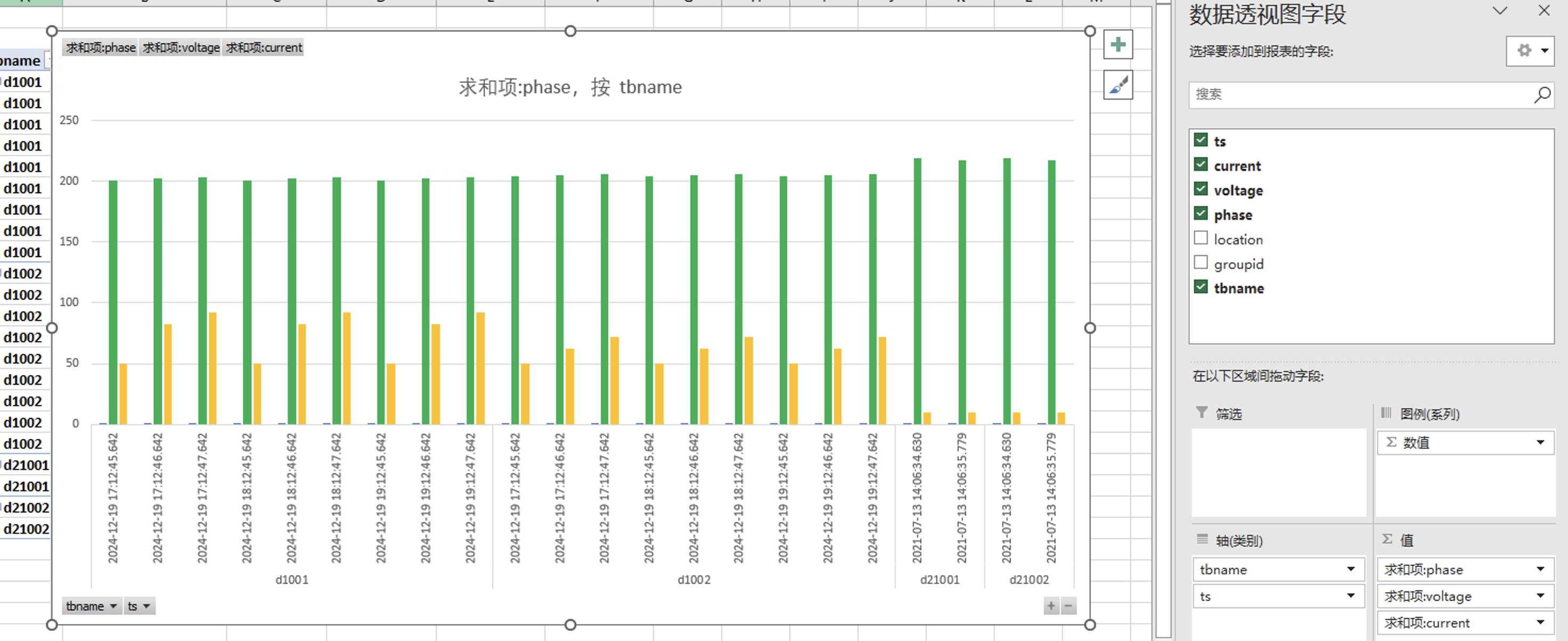Screen dimensions: 1568x641
Task: Uncheck the current field checkbox
Action: coord(1200,165)
